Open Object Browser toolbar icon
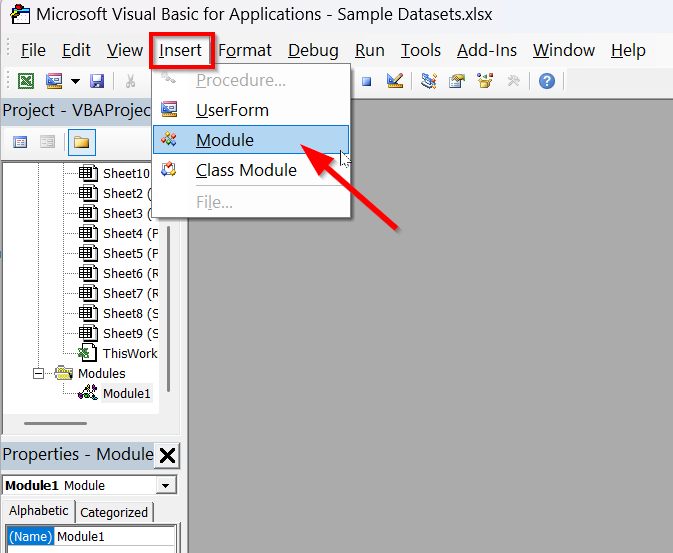 [485, 81]
